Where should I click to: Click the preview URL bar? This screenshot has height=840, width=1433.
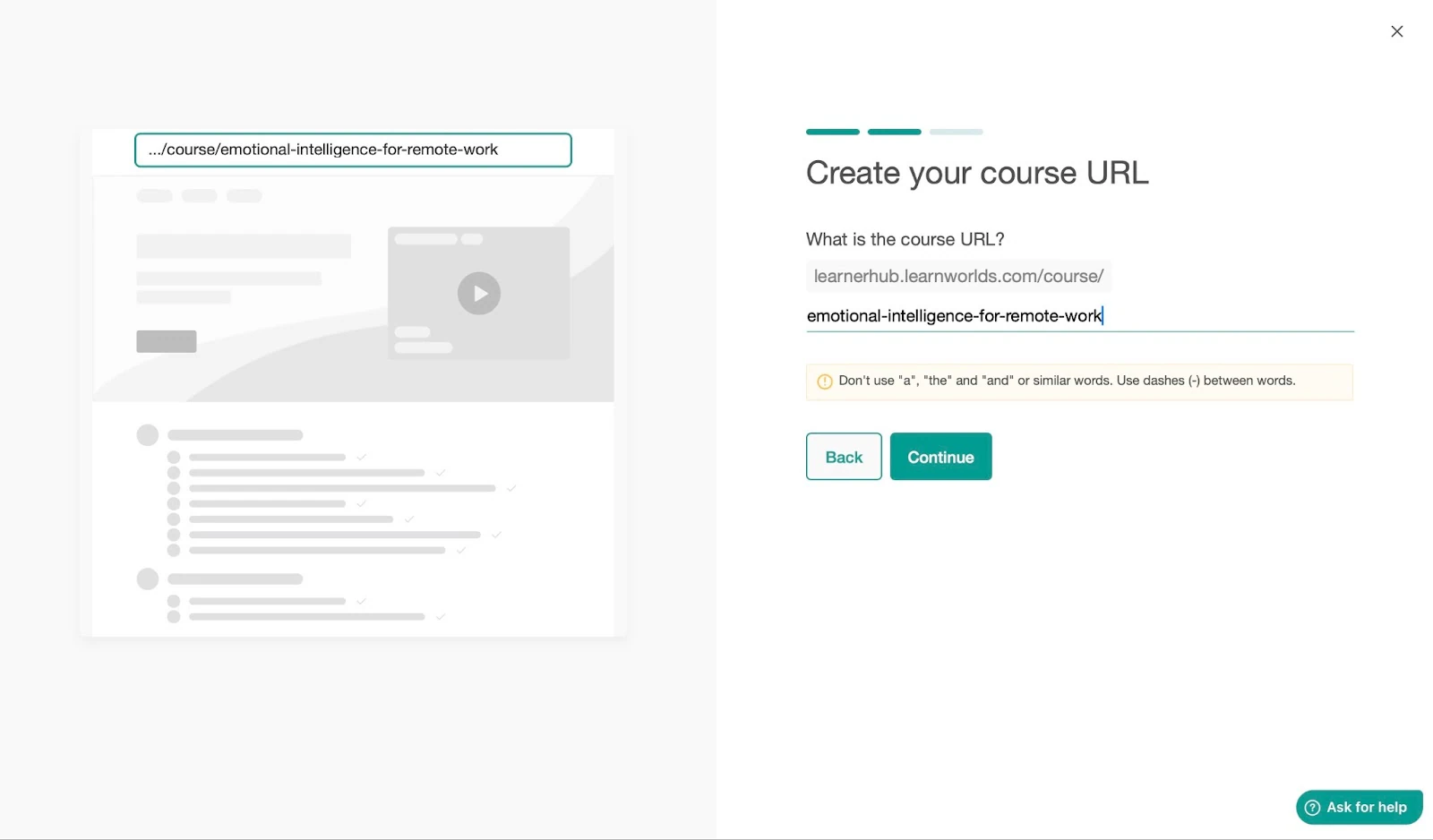pyautogui.click(x=353, y=150)
